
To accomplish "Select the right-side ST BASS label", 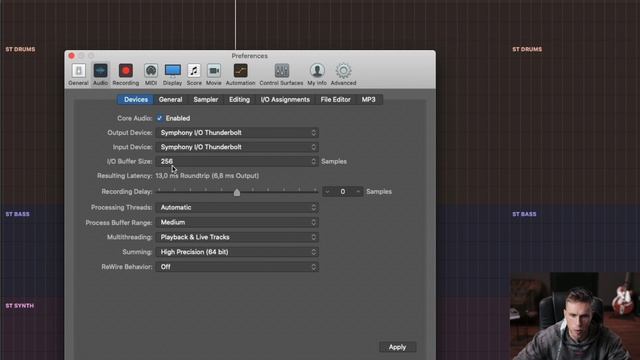I will coord(524,214).
